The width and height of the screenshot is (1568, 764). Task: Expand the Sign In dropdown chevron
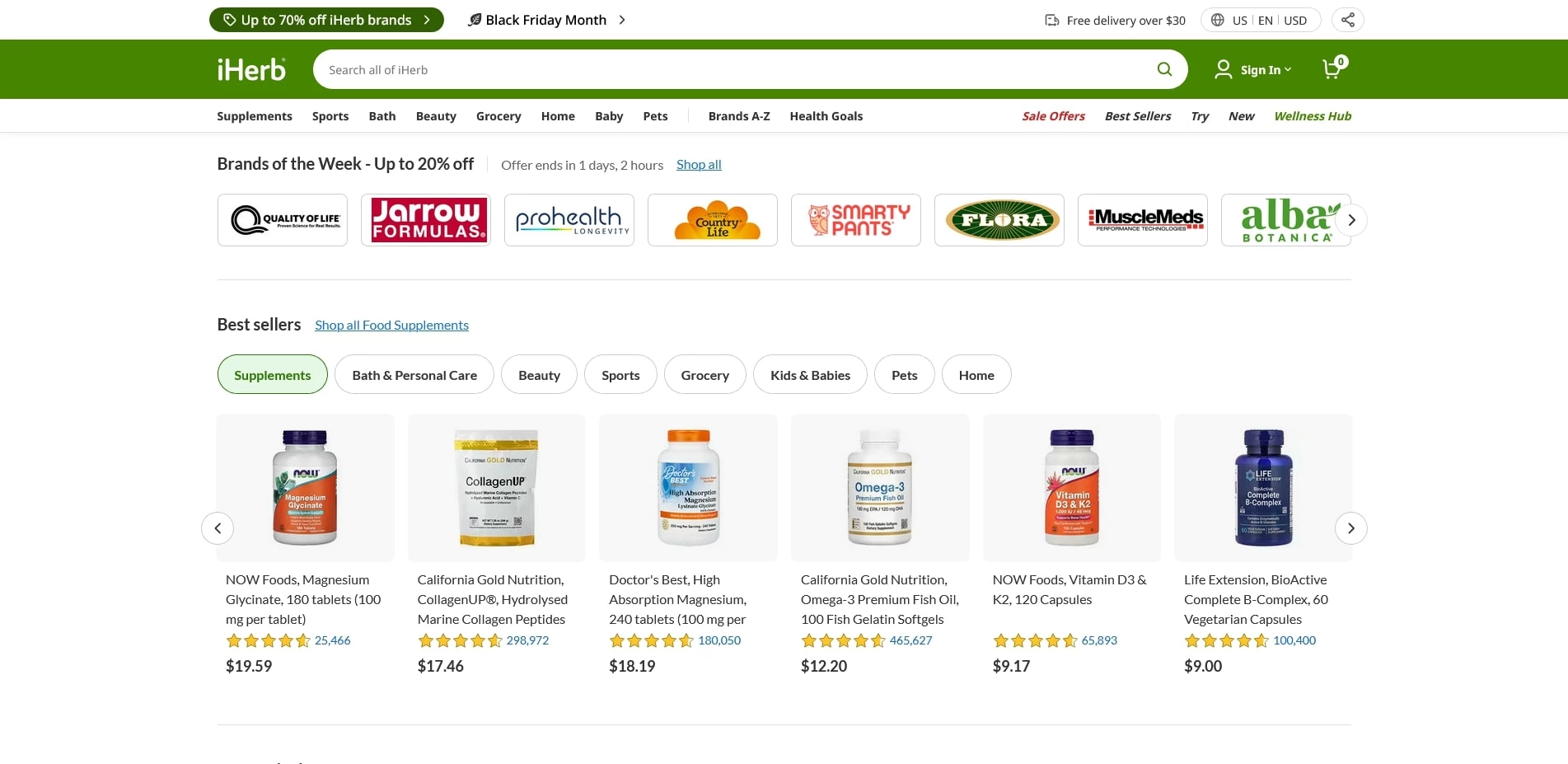click(x=1287, y=70)
